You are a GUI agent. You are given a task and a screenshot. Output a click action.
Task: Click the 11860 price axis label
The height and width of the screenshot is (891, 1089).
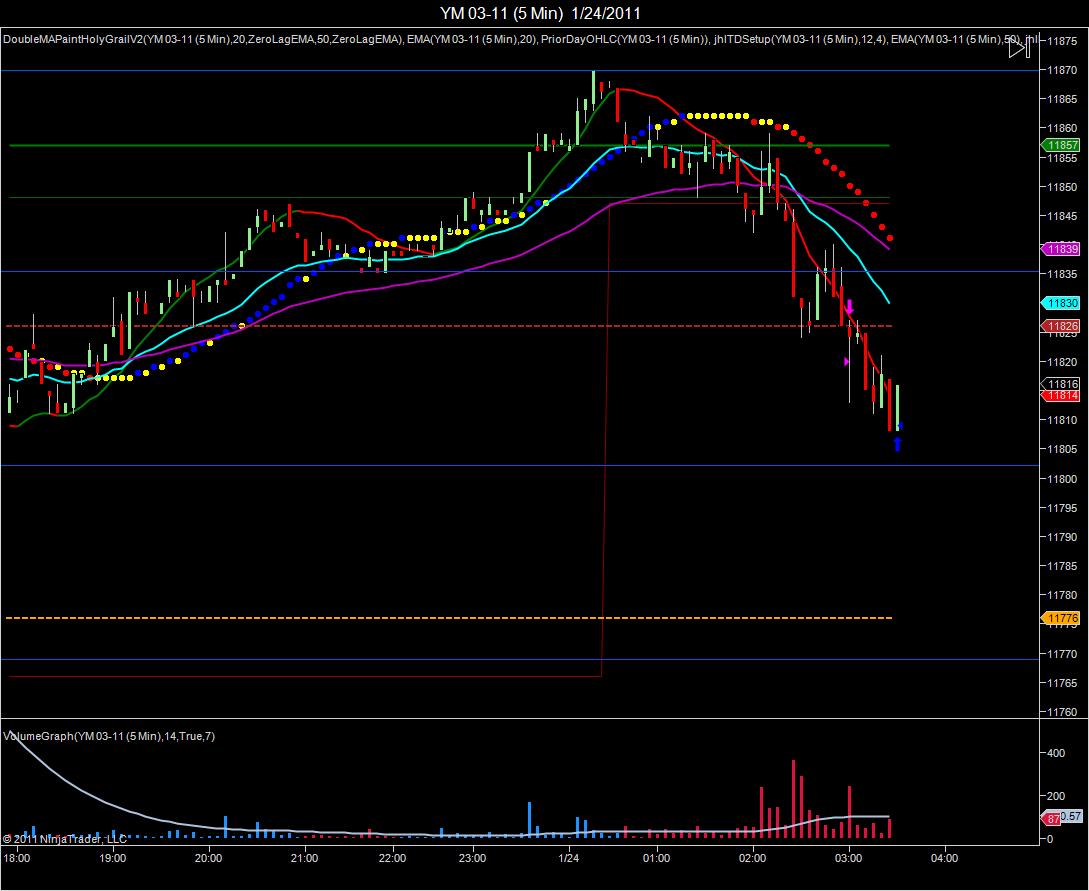[1062, 128]
